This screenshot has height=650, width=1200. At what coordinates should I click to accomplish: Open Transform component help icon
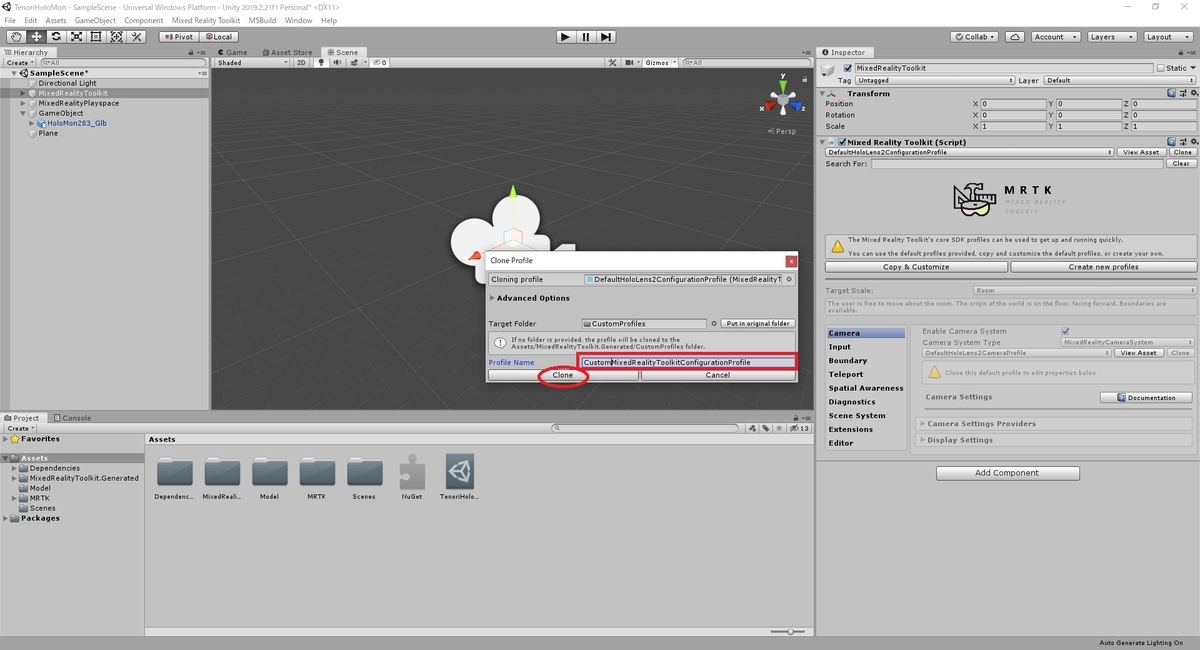[1171, 93]
